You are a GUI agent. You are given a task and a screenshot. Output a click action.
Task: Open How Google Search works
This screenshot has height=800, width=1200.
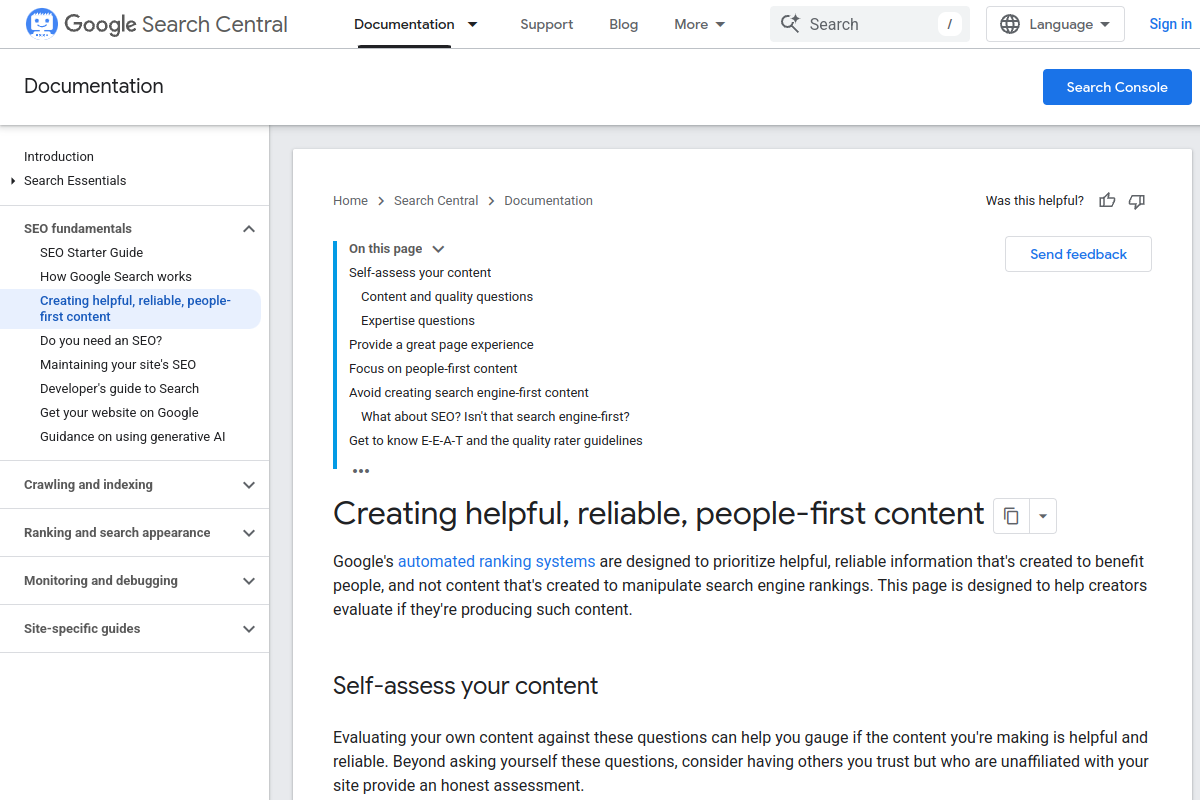point(116,277)
